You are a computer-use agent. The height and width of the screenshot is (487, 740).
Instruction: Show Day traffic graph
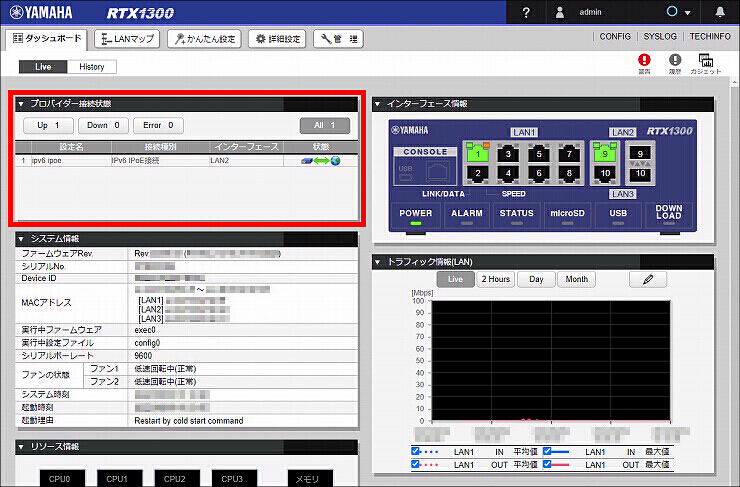click(536, 279)
